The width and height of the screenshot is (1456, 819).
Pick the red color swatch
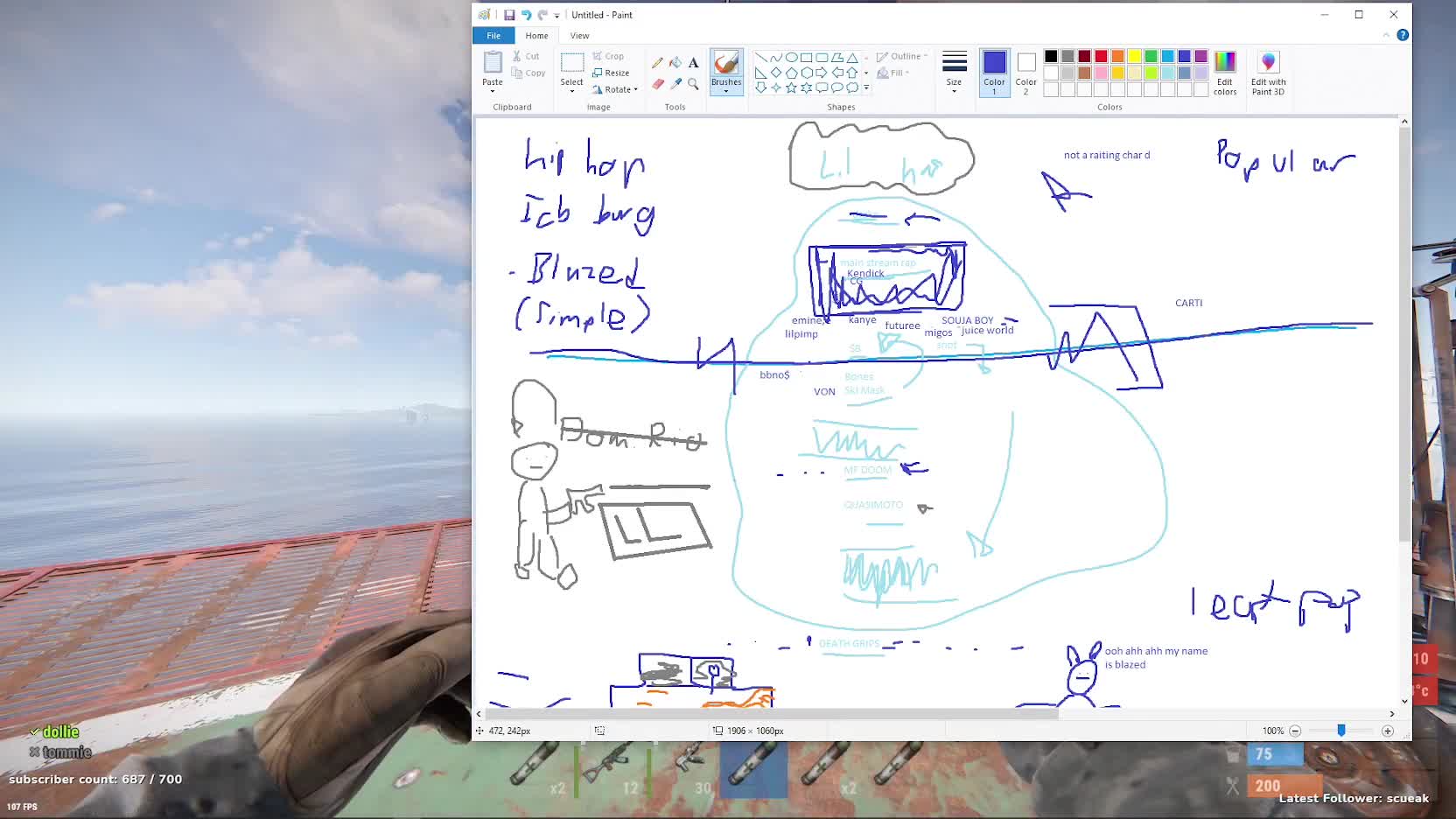pos(1101,56)
